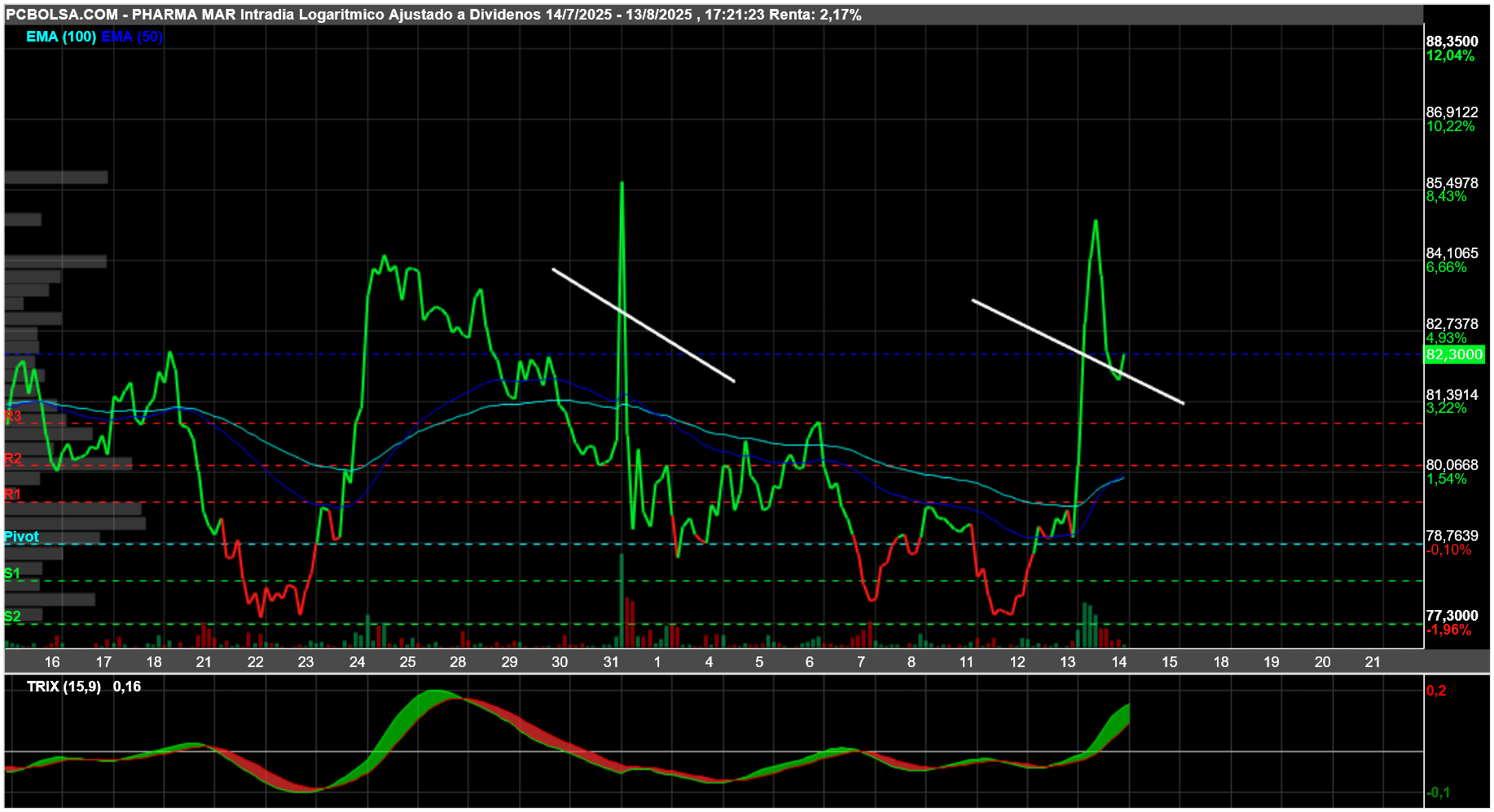Click the R1 resistance label
The width and height of the screenshot is (1494, 812).
13,494
